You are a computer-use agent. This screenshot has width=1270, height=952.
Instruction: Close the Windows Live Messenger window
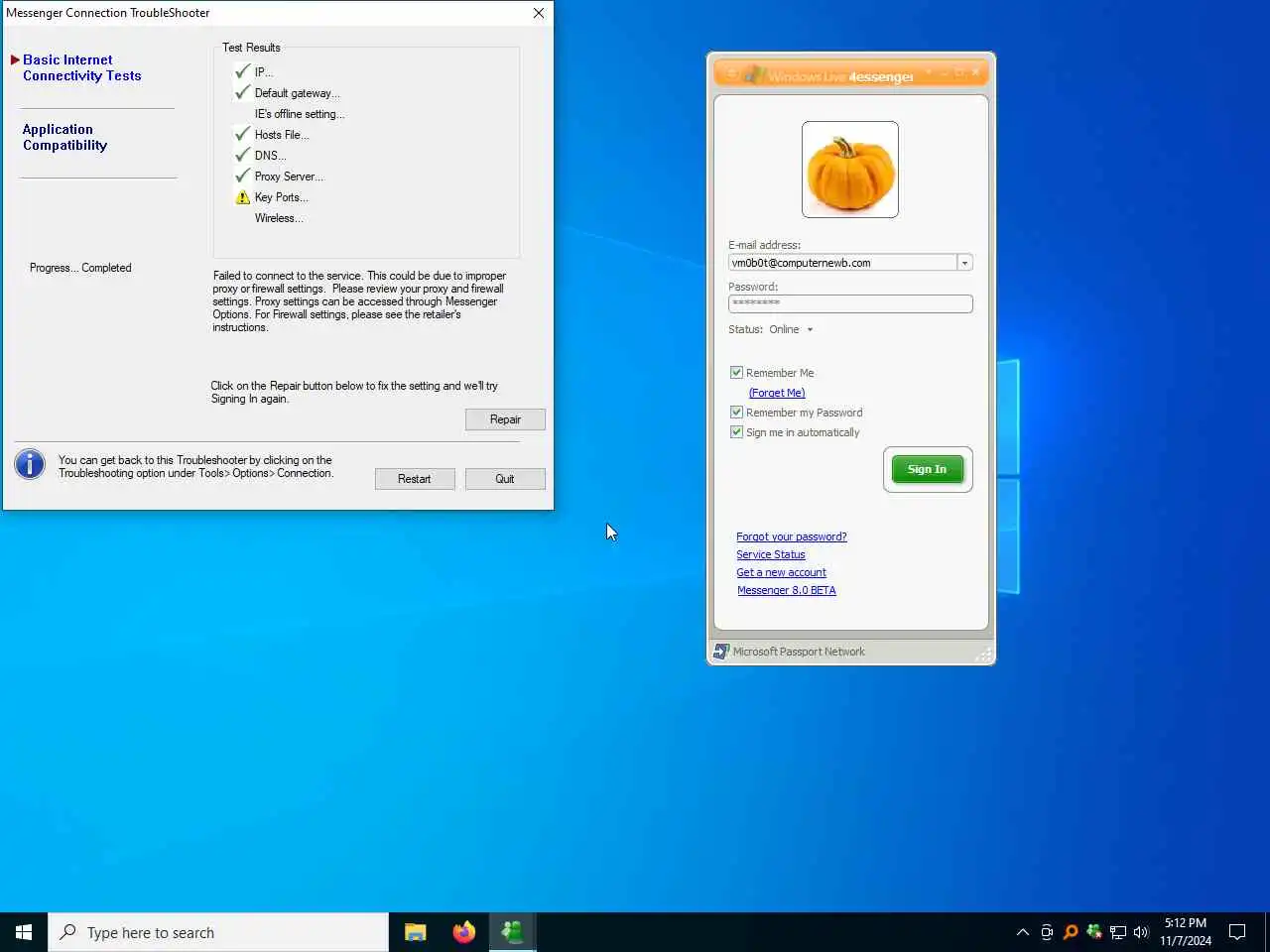975,72
